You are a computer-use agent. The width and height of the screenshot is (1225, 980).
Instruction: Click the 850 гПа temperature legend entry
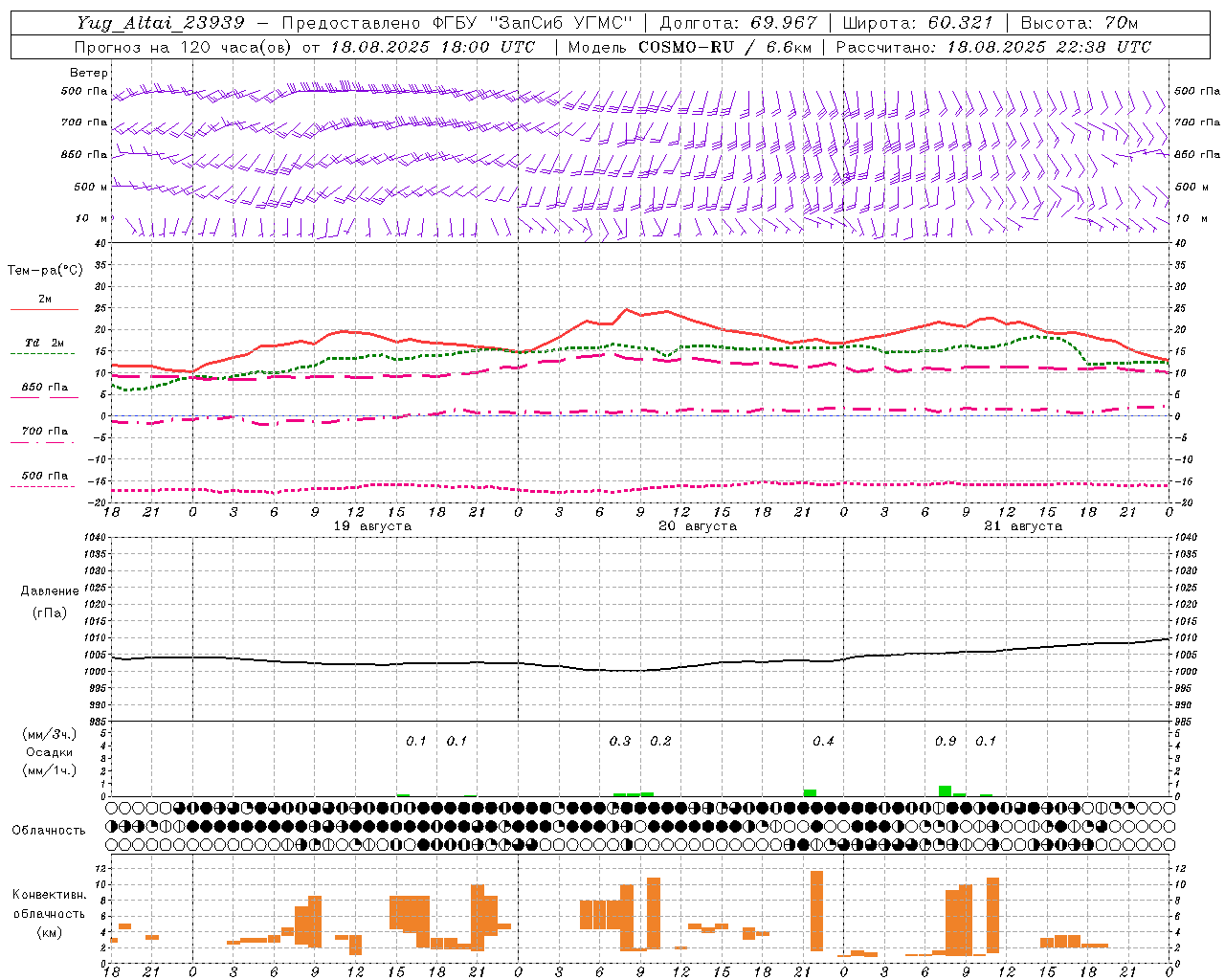pyautogui.click(x=44, y=388)
